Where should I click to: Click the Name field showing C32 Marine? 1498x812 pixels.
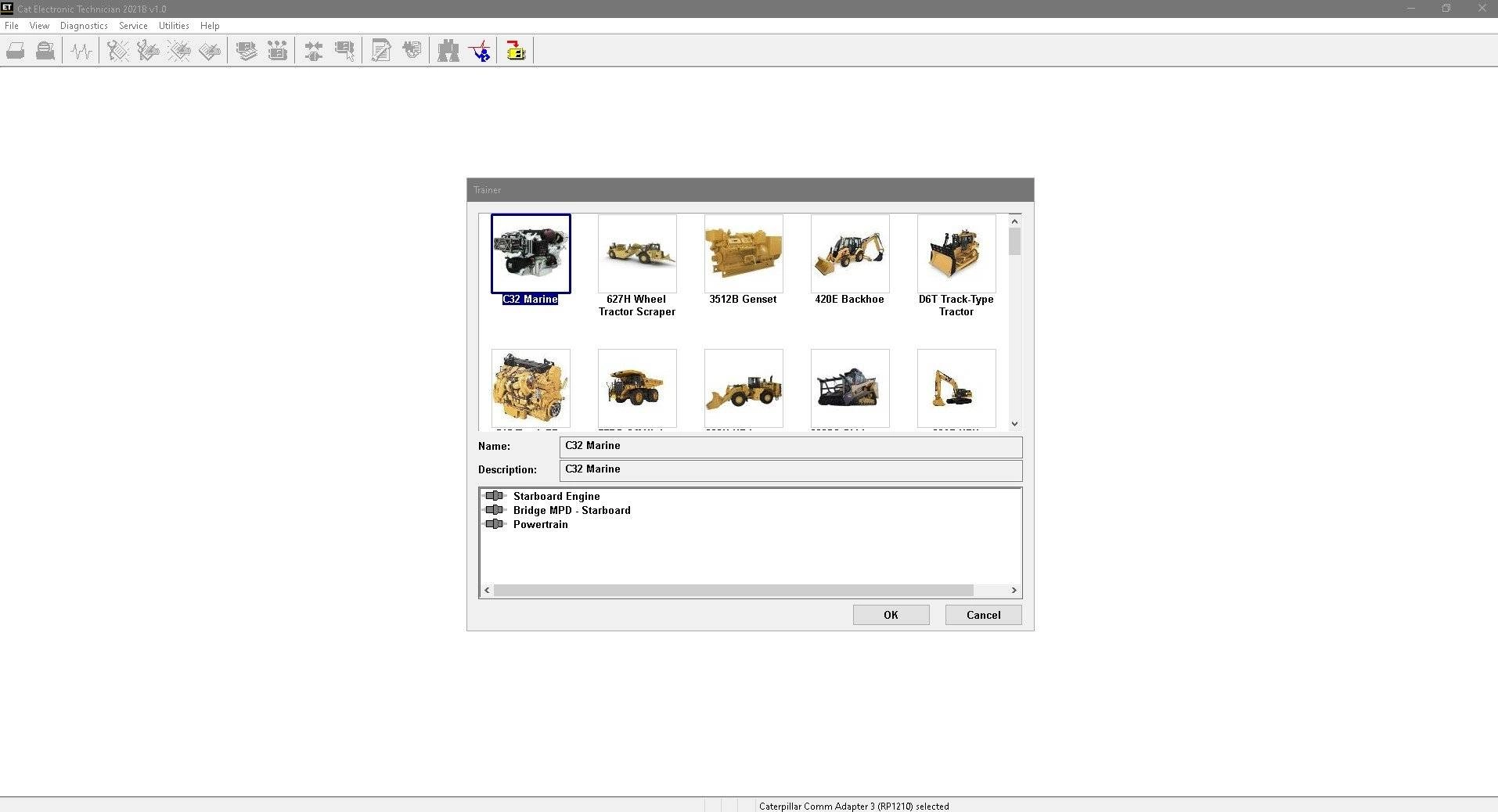pyautogui.click(x=791, y=447)
